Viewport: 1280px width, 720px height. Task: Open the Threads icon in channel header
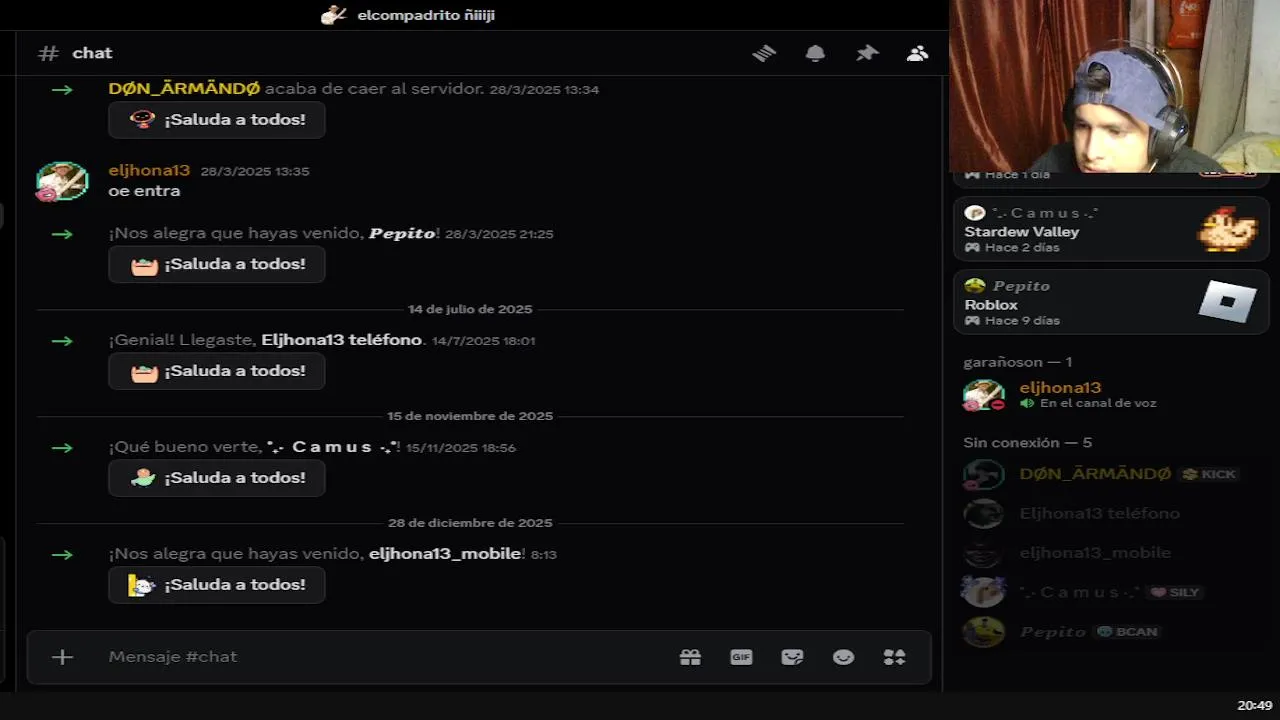[764, 53]
